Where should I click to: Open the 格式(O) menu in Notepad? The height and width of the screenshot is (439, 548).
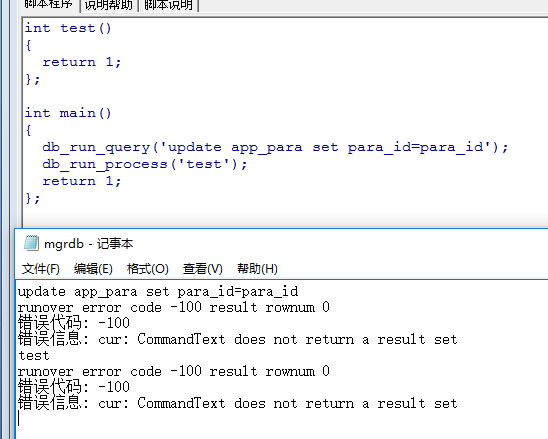(x=147, y=269)
